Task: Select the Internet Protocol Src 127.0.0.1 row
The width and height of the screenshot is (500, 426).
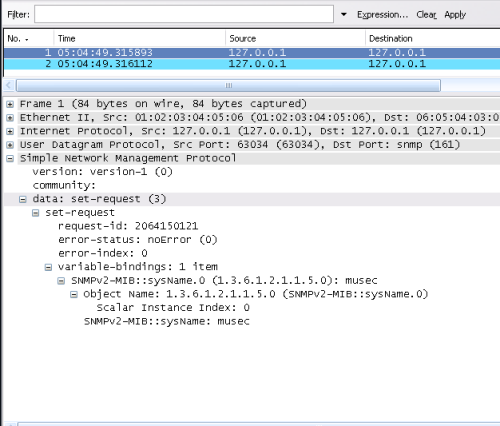Action: click(x=253, y=131)
